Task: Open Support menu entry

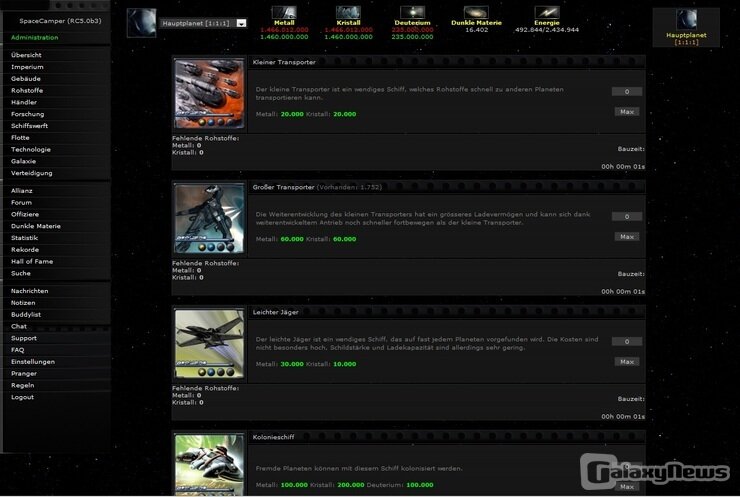Action: tap(24, 338)
